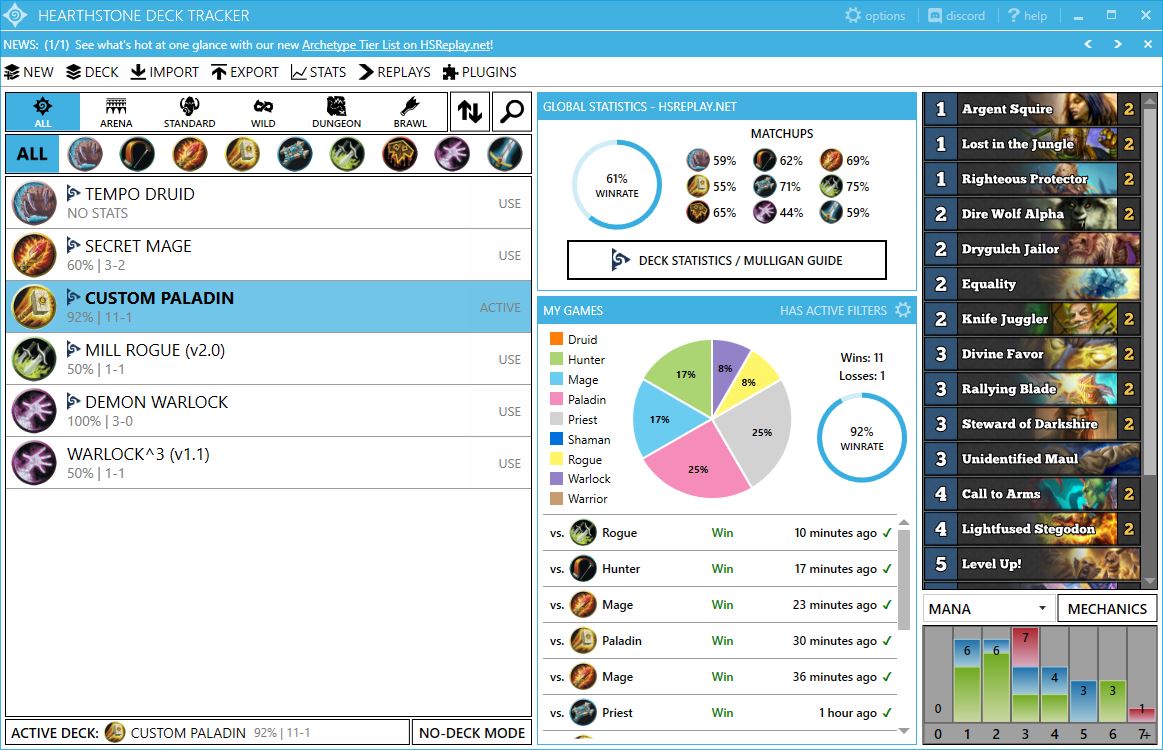The height and width of the screenshot is (750, 1163).
Task: Toggle NO-DECK MODE
Action: tap(472, 733)
